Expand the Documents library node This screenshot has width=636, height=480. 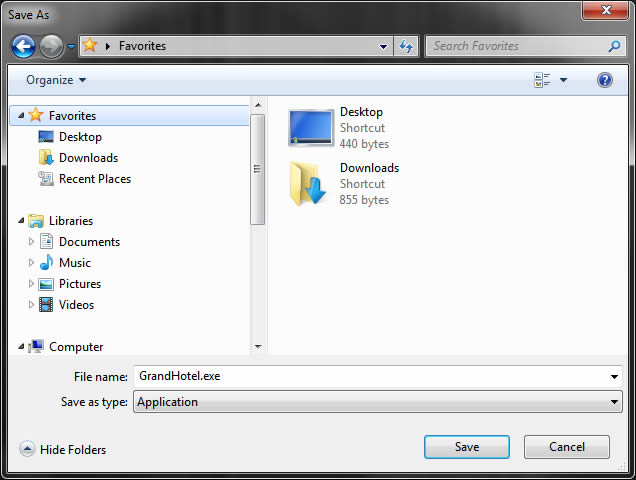pyautogui.click(x=31, y=241)
